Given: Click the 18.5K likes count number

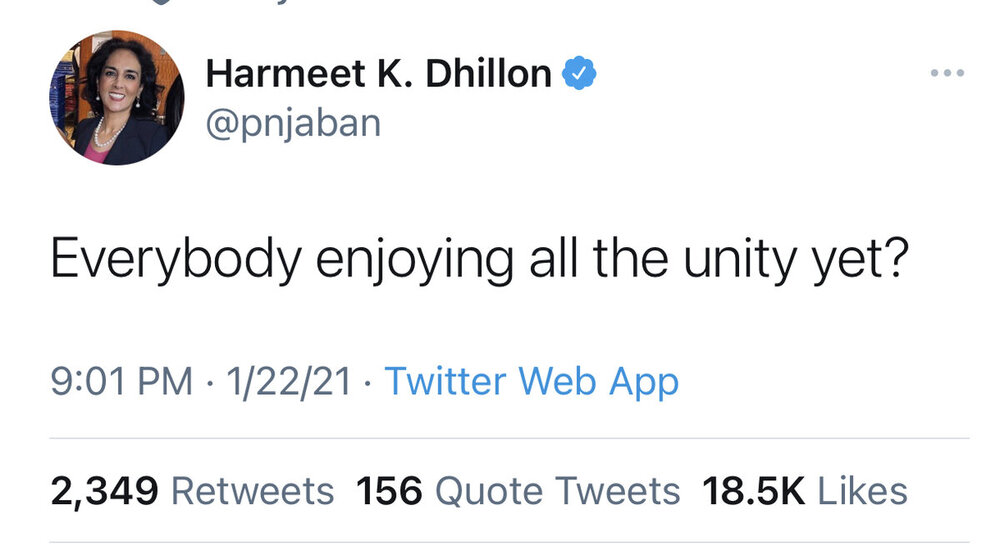Looking at the screenshot, I should (753, 491).
